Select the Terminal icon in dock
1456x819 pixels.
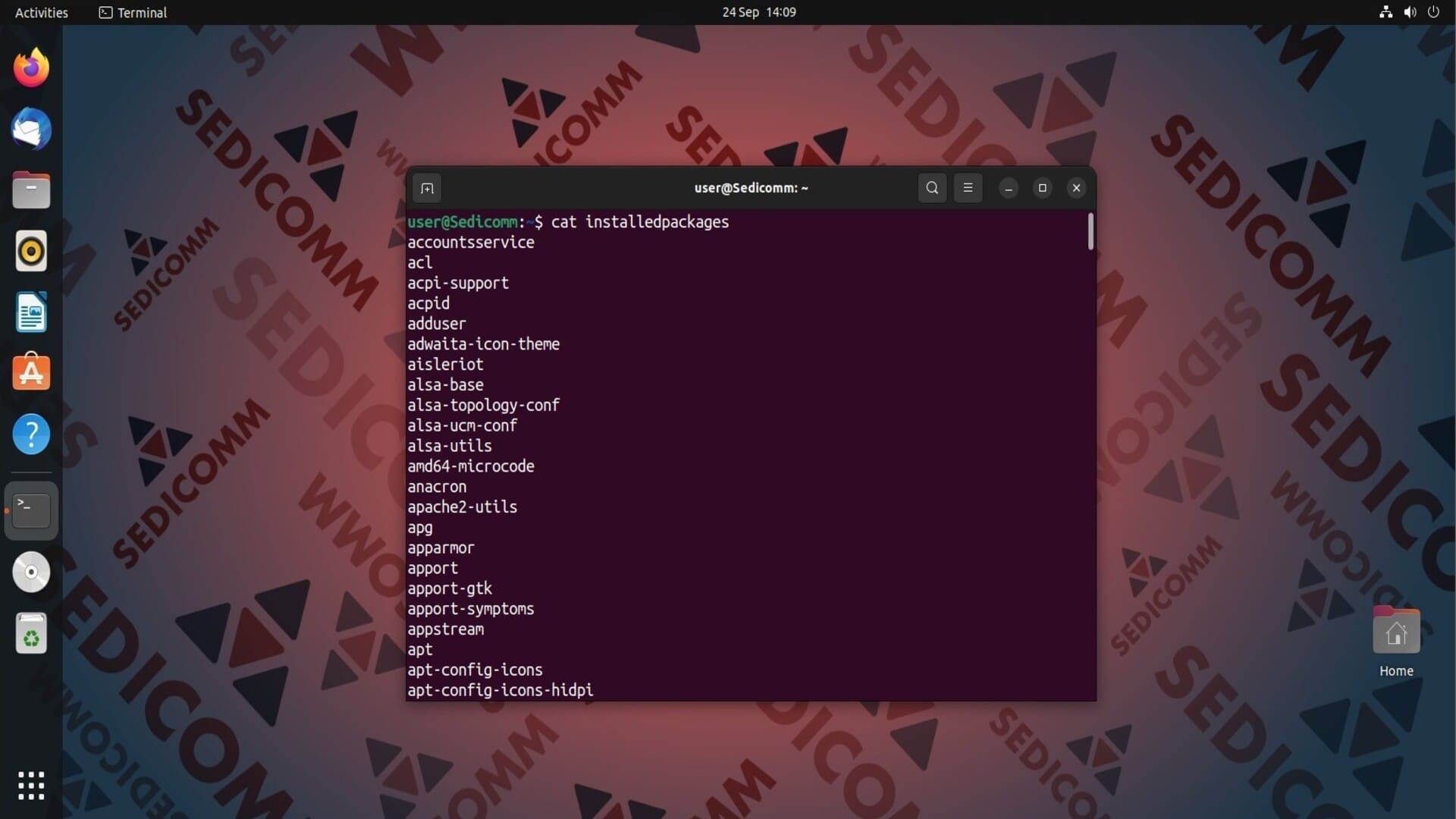pos(31,510)
